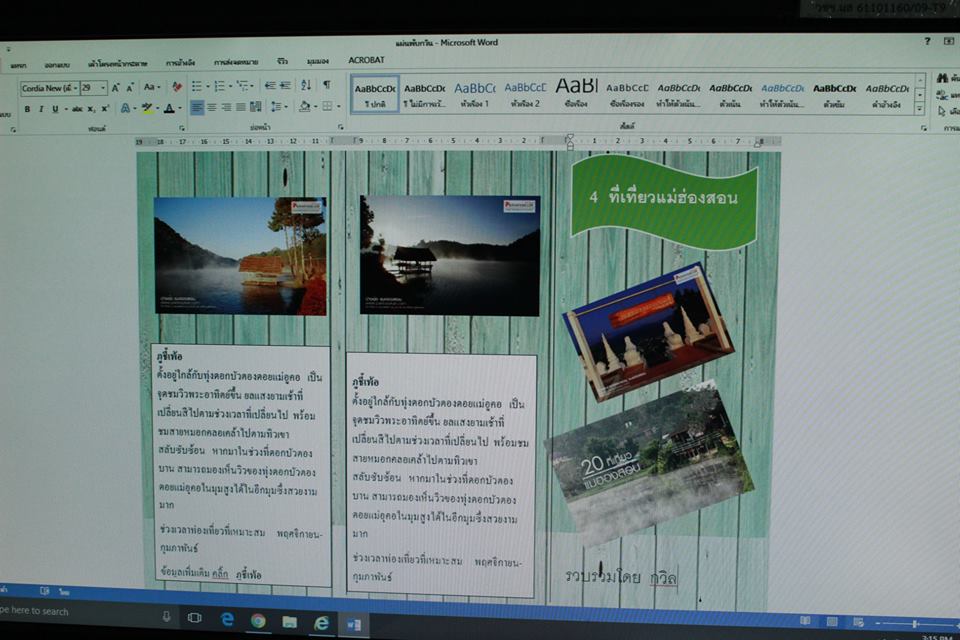This screenshot has width=960, height=640.
Task: Toggle Bold formatting
Action: click(x=27, y=108)
